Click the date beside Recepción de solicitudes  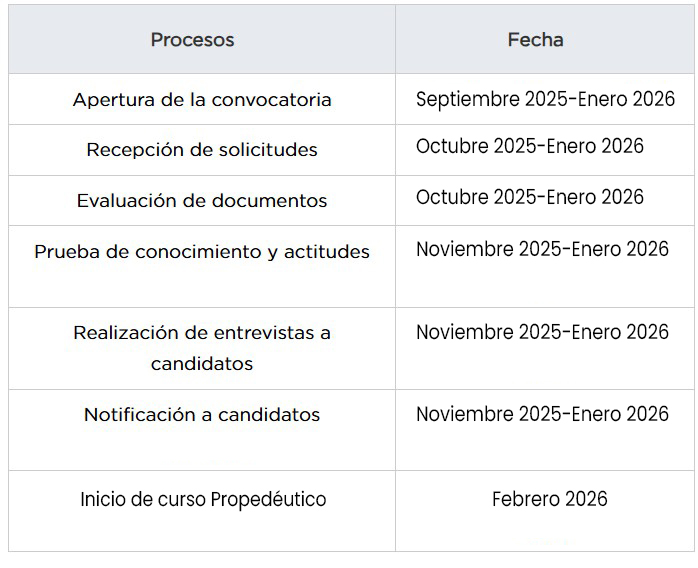pos(530,146)
